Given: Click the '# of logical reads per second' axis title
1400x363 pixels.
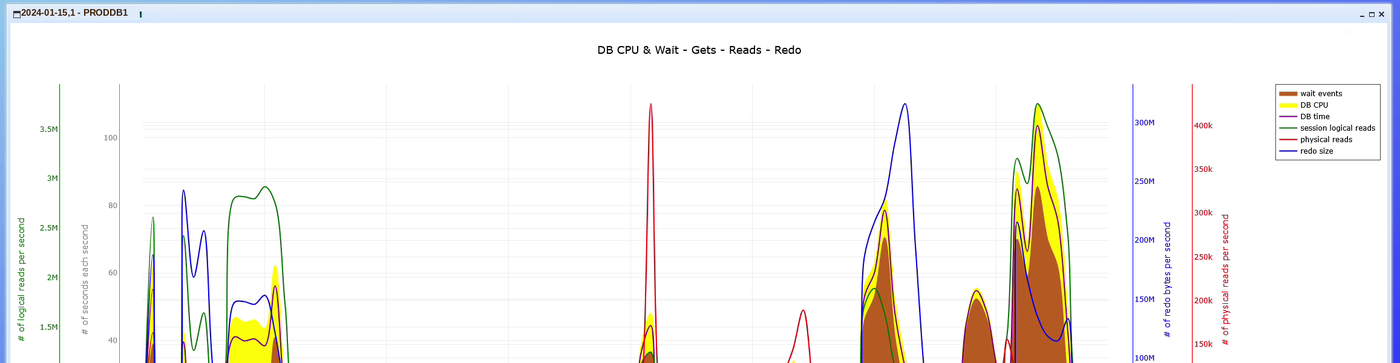Looking at the screenshot, I should pos(22,280).
